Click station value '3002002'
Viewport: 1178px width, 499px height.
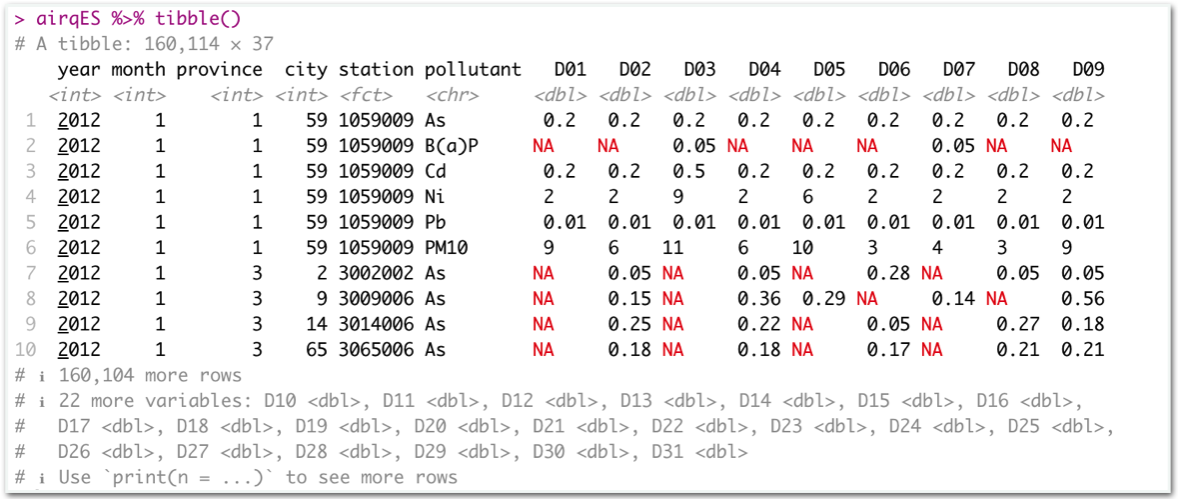tap(376, 274)
